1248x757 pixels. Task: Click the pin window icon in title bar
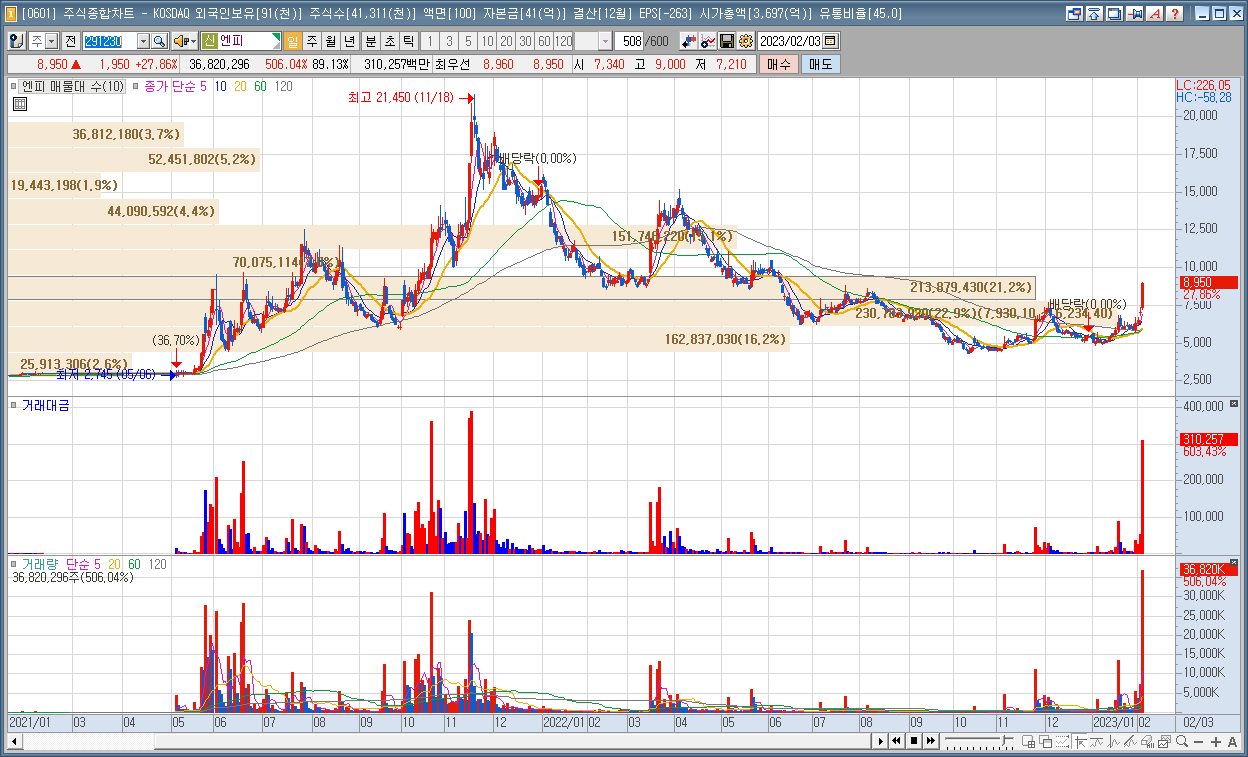1135,14
